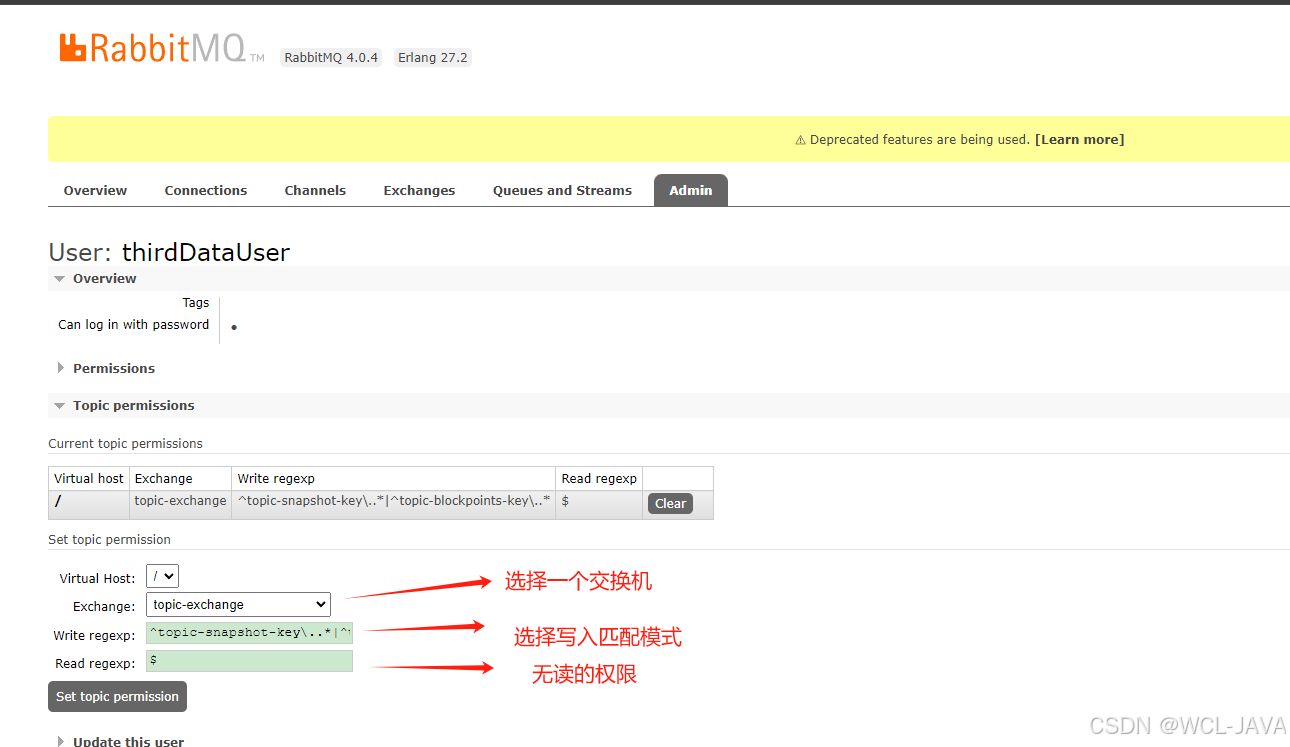
Task: Expand the Update this user section
Action: [x=128, y=741]
